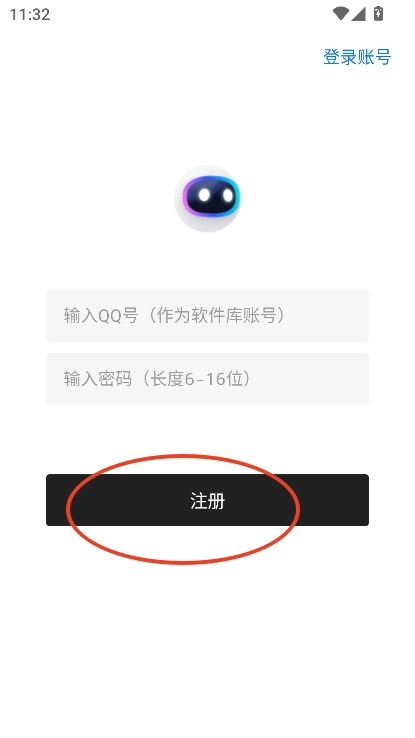Tap the battery charging icon
415x738 pixels.
coord(378,14)
